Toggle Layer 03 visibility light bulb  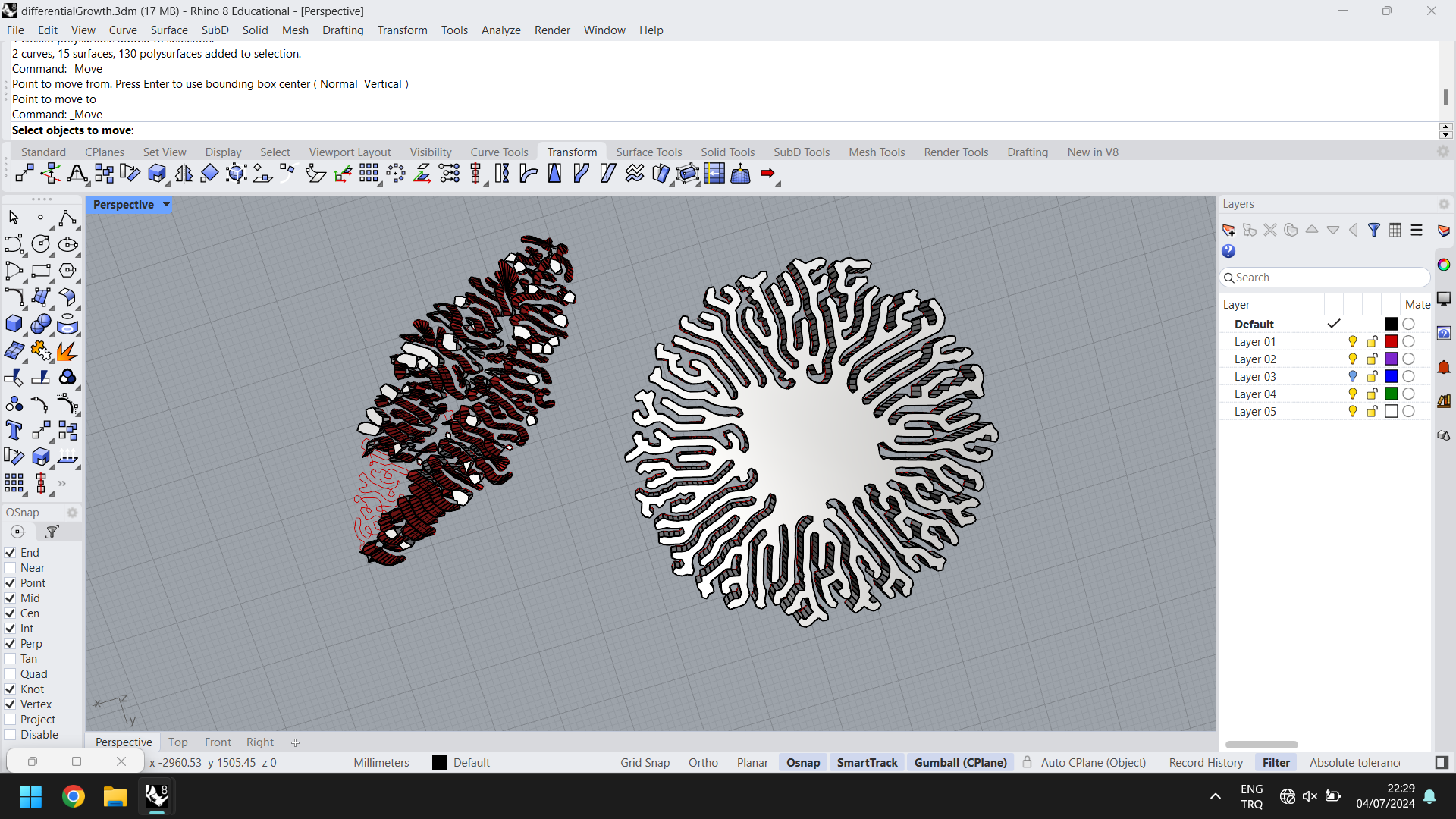(1353, 377)
